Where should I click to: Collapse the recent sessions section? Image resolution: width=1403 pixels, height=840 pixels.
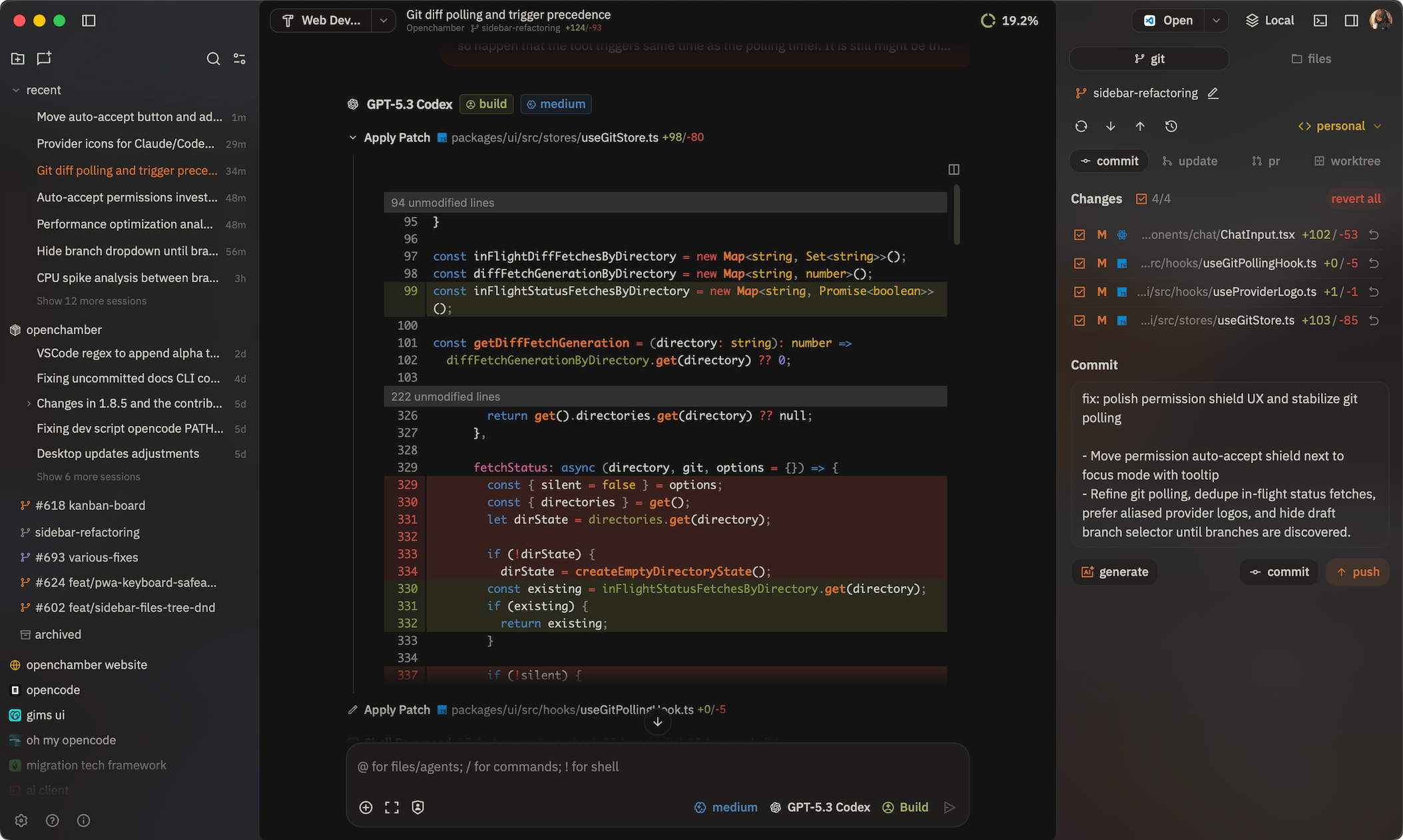coord(16,90)
